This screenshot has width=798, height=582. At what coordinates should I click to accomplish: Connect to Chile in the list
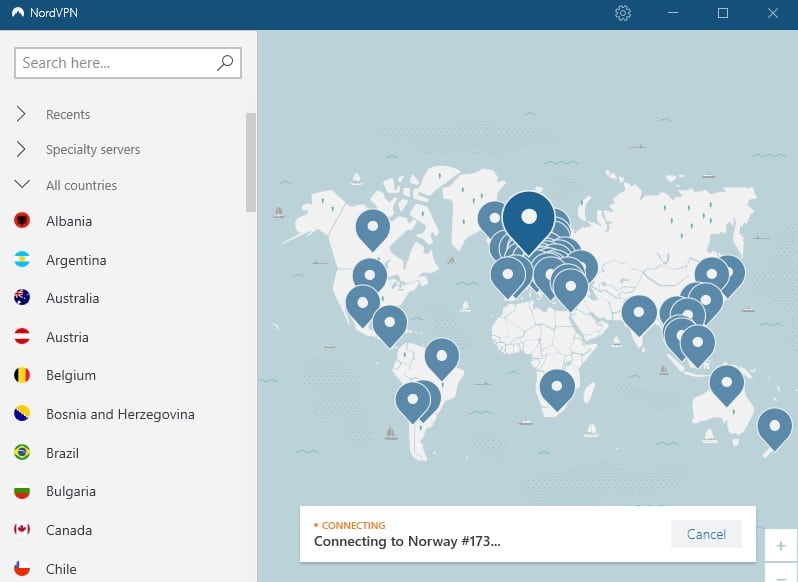pos(61,569)
